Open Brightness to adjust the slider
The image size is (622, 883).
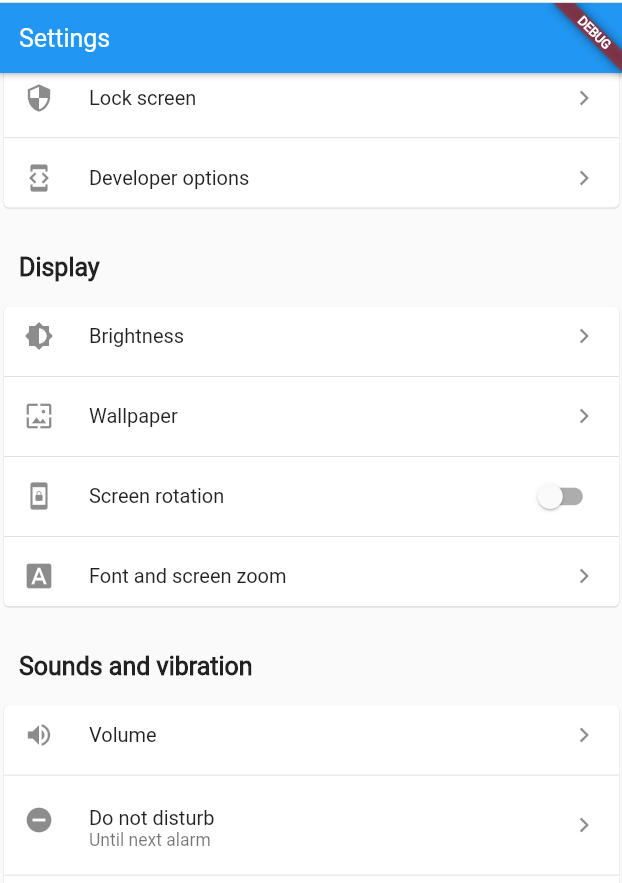(300, 336)
